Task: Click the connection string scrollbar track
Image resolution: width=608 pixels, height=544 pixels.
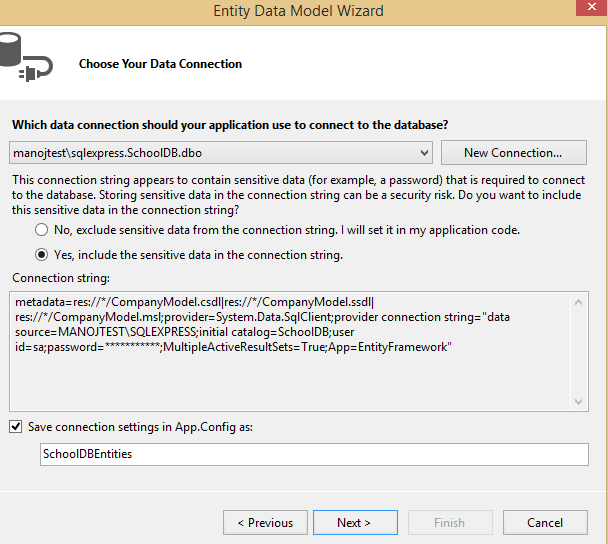Action: [579, 350]
